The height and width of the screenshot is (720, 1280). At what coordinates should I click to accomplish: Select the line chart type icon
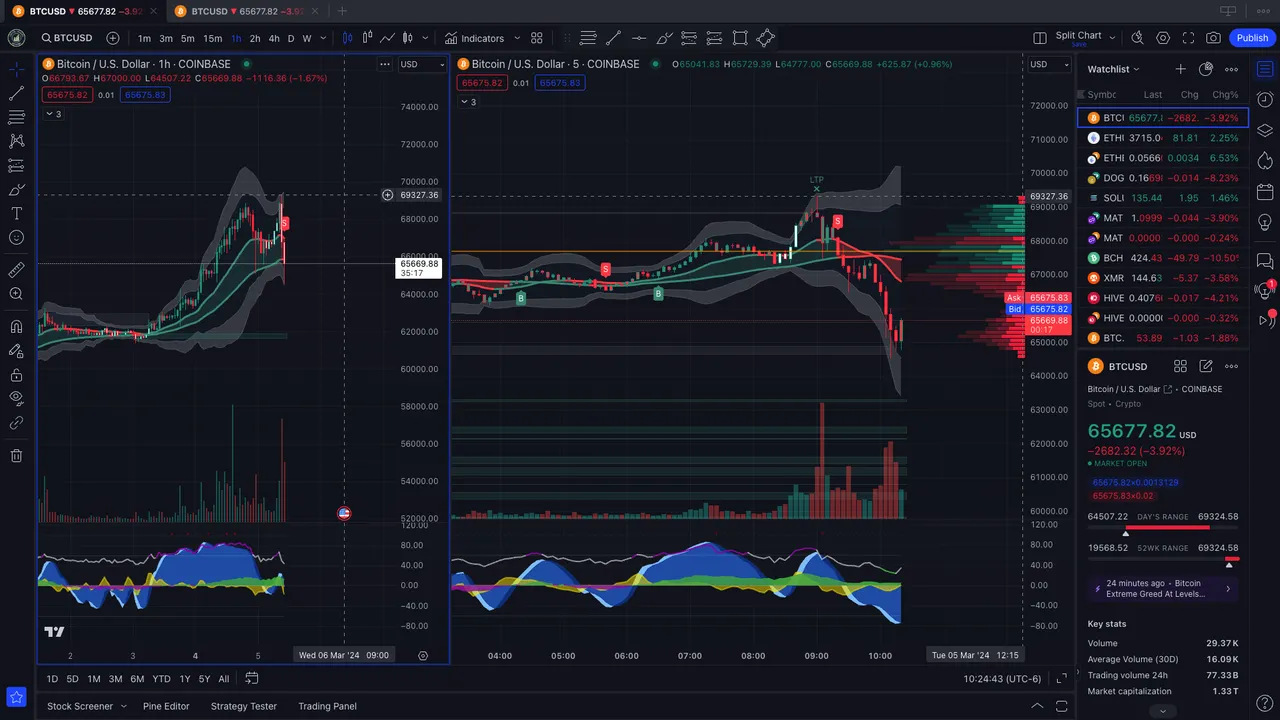coord(387,38)
